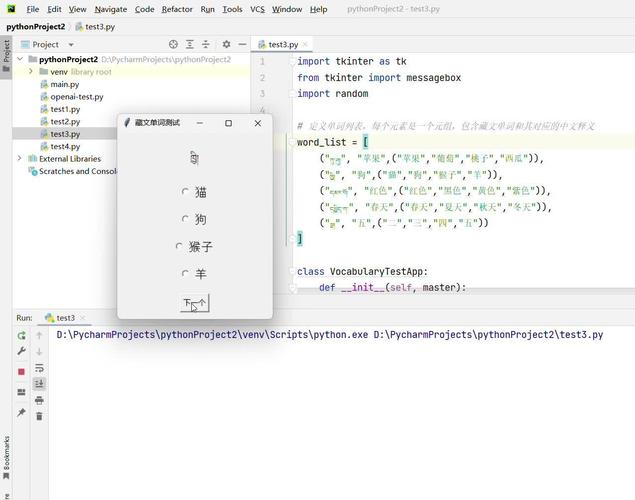This screenshot has height=500, width=635.
Task: Open the View menu
Action: (x=77, y=9)
